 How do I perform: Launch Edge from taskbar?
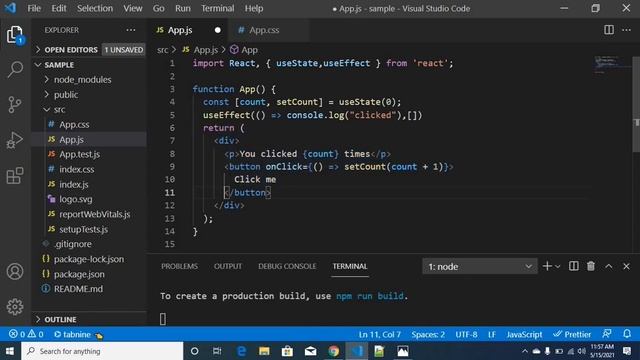(241, 351)
